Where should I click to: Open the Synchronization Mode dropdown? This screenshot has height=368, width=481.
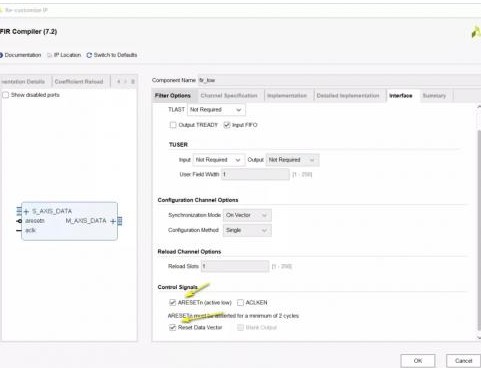pyautogui.click(x=247, y=215)
